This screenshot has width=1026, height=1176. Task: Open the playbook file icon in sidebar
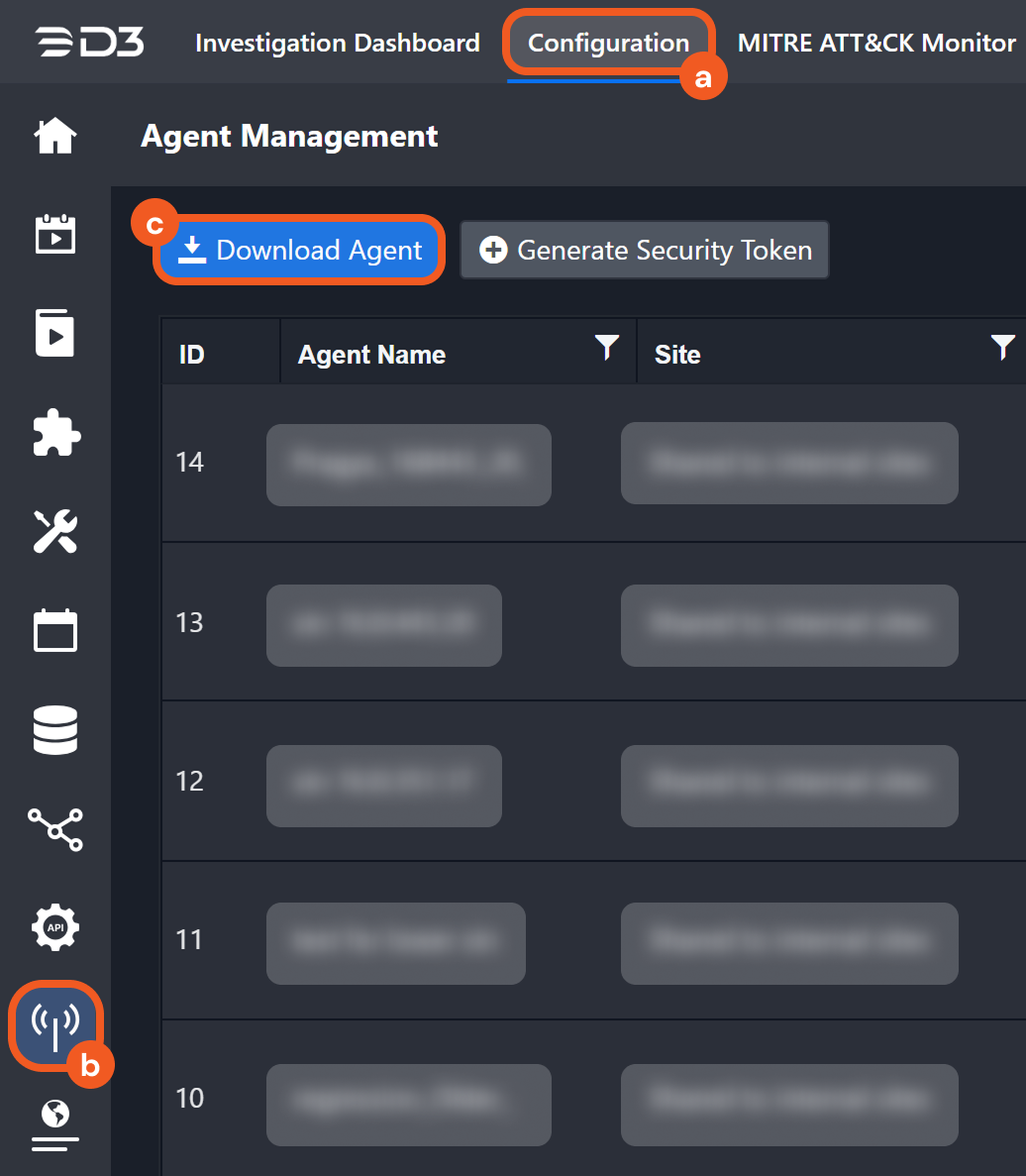(x=55, y=333)
